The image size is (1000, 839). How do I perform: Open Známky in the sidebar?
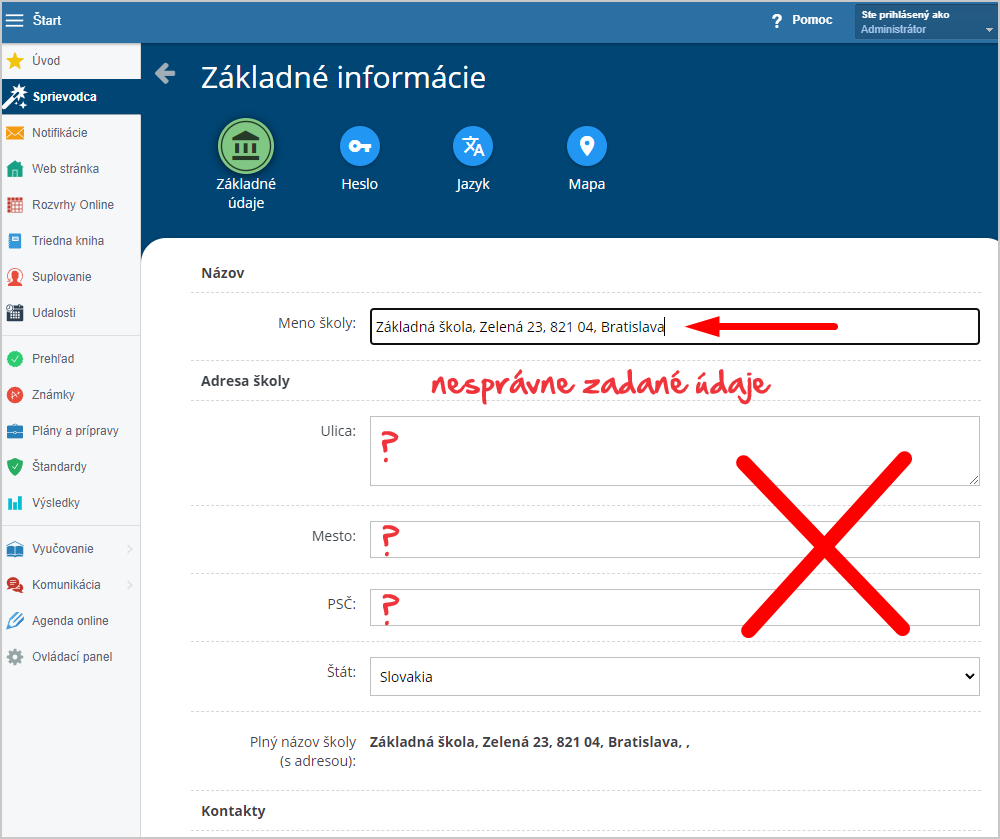tap(71, 395)
